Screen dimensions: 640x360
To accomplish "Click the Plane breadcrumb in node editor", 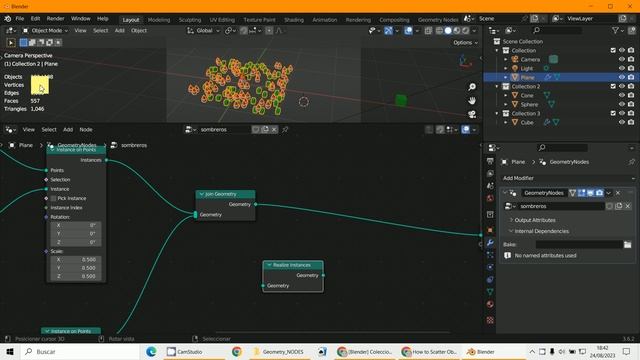I will 26,145.
